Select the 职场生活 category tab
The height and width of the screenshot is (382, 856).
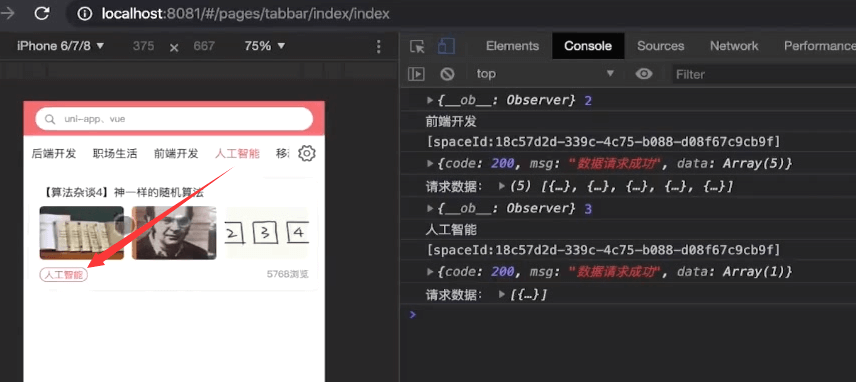(x=115, y=154)
